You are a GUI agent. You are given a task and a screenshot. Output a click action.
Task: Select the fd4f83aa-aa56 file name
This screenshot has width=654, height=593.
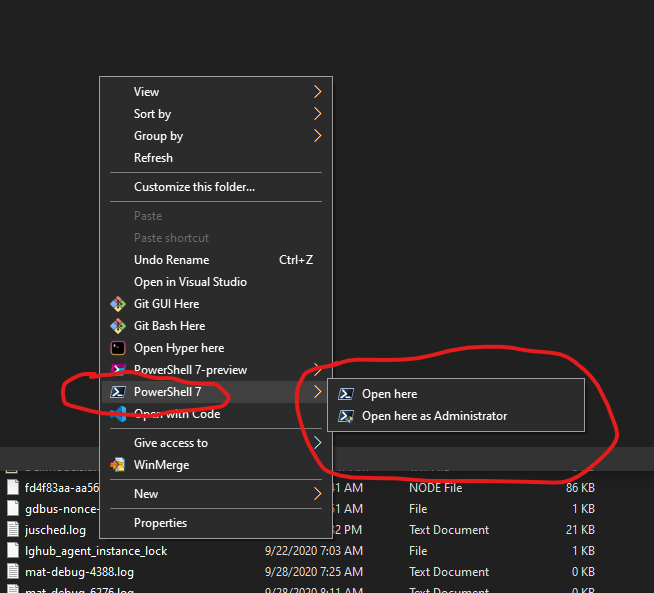62,487
